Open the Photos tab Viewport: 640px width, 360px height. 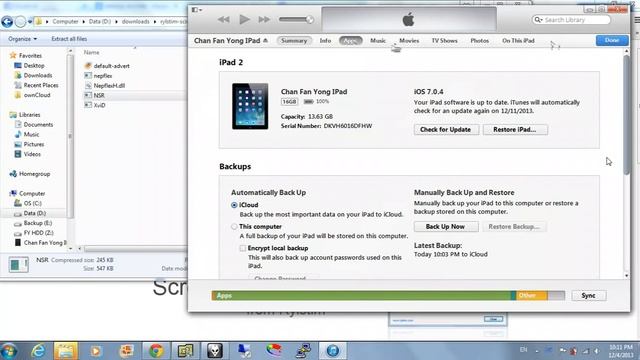click(x=480, y=40)
